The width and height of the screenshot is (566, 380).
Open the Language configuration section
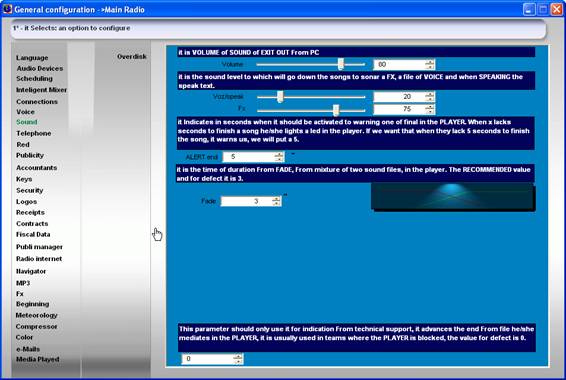coord(32,58)
